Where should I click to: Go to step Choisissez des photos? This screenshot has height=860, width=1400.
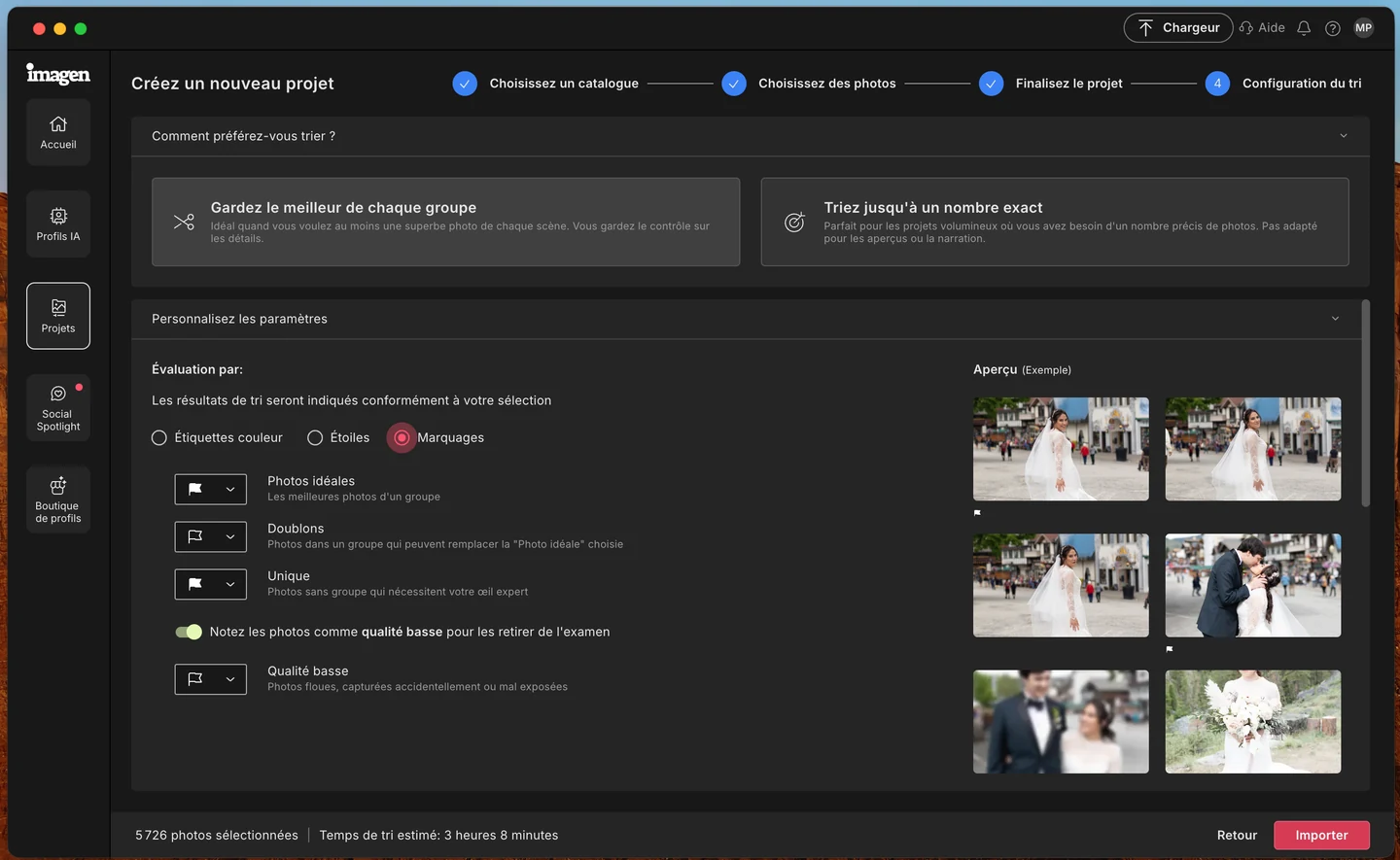[x=809, y=84]
